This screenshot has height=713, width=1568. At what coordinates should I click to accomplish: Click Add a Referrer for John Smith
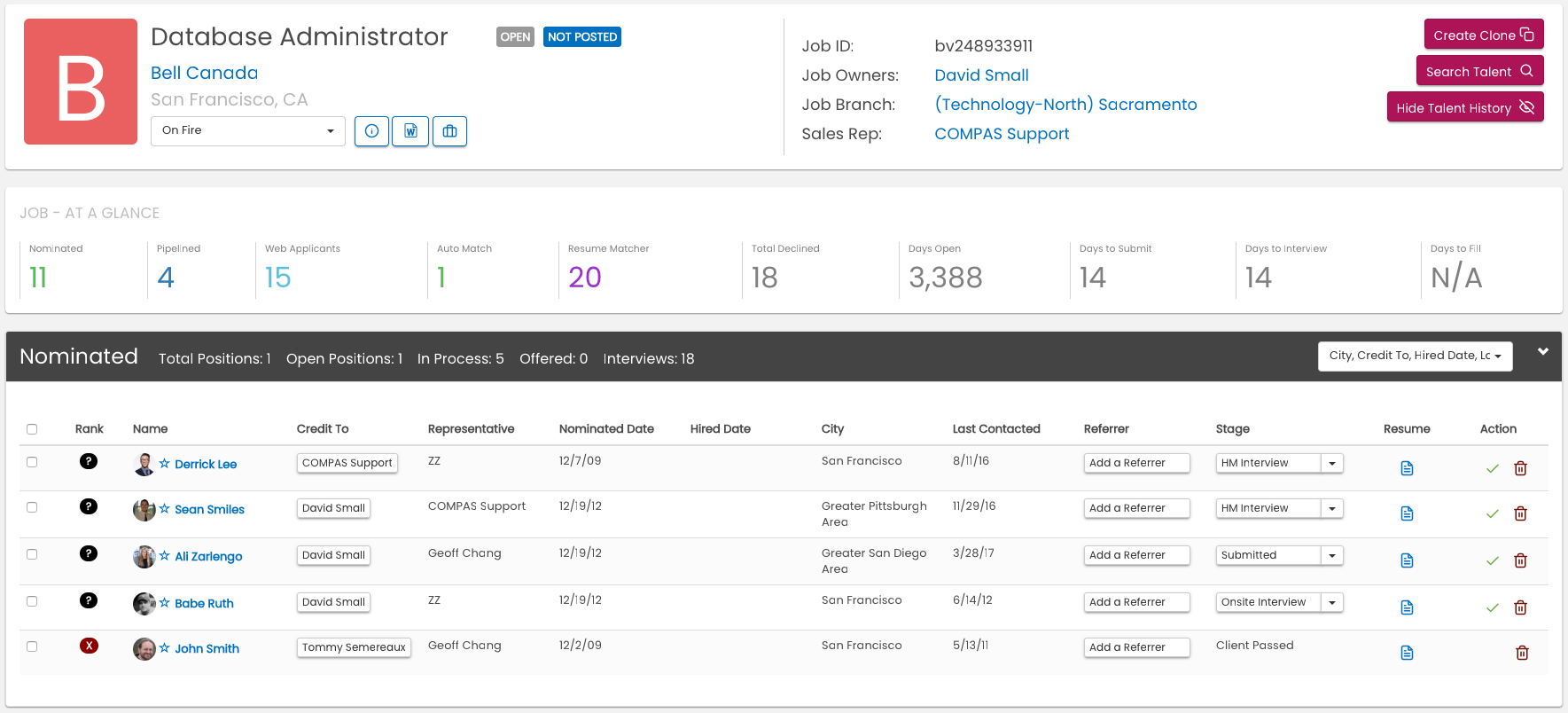(1136, 647)
